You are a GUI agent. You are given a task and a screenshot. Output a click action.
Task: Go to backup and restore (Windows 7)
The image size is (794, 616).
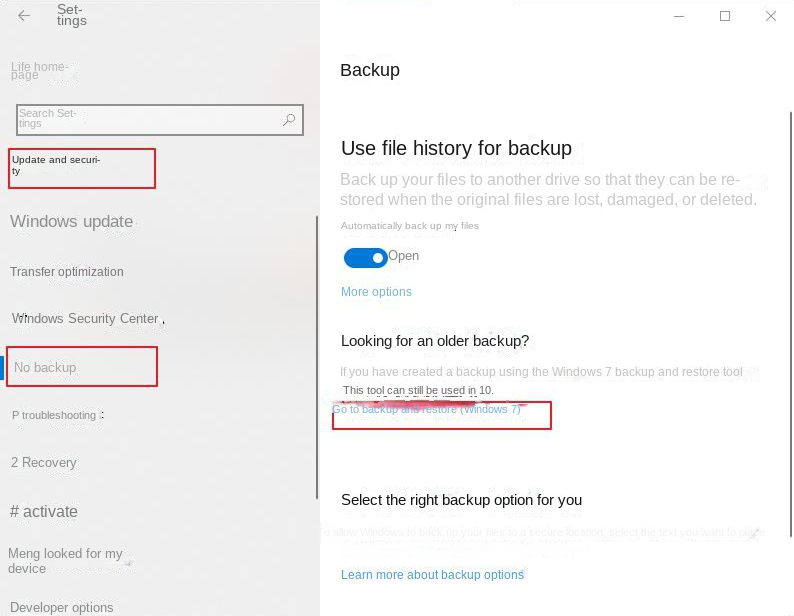pyautogui.click(x=427, y=409)
